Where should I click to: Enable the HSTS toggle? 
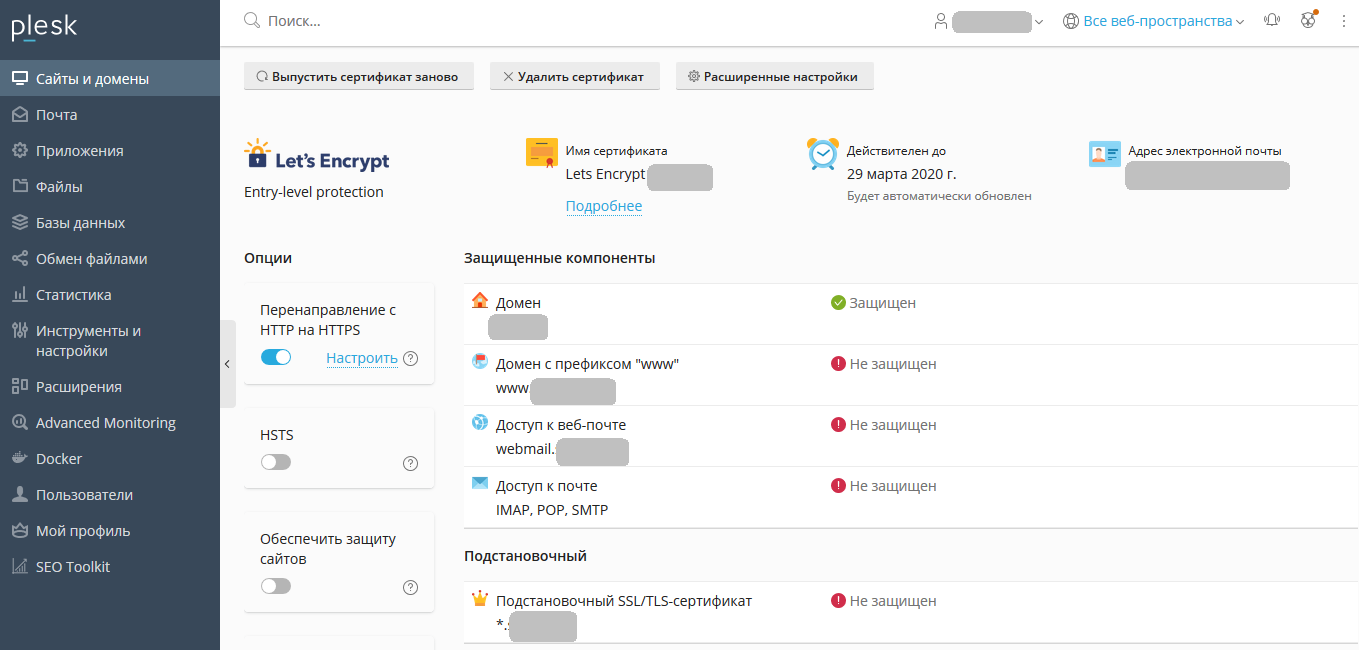276,462
